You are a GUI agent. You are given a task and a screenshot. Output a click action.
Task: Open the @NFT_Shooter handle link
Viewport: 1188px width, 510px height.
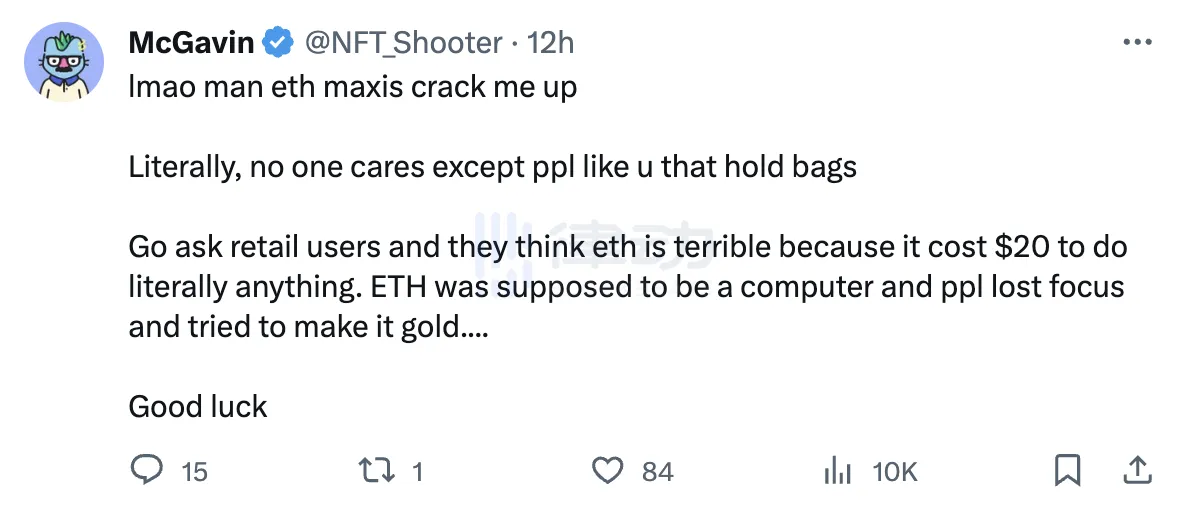pyautogui.click(x=401, y=43)
